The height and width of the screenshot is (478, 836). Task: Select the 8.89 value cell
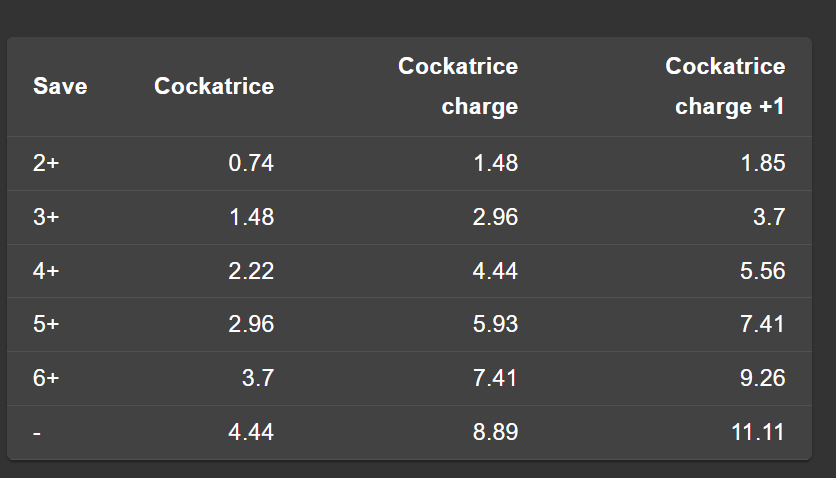click(x=495, y=432)
